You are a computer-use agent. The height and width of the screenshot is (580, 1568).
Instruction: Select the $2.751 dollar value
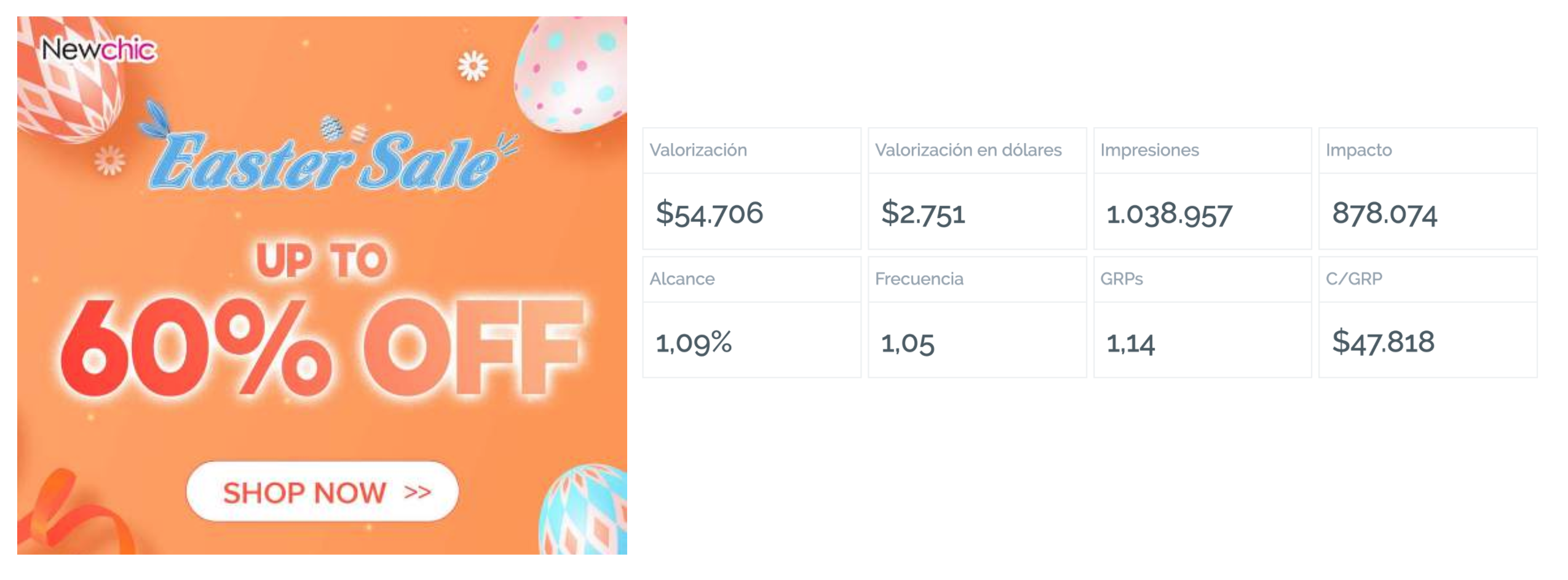click(923, 213)
